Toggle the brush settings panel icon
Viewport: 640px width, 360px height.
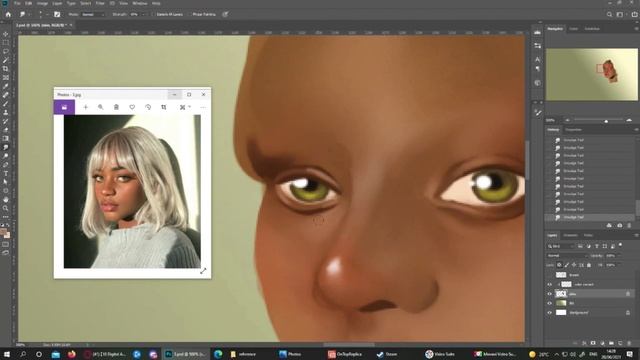[57, 14]
